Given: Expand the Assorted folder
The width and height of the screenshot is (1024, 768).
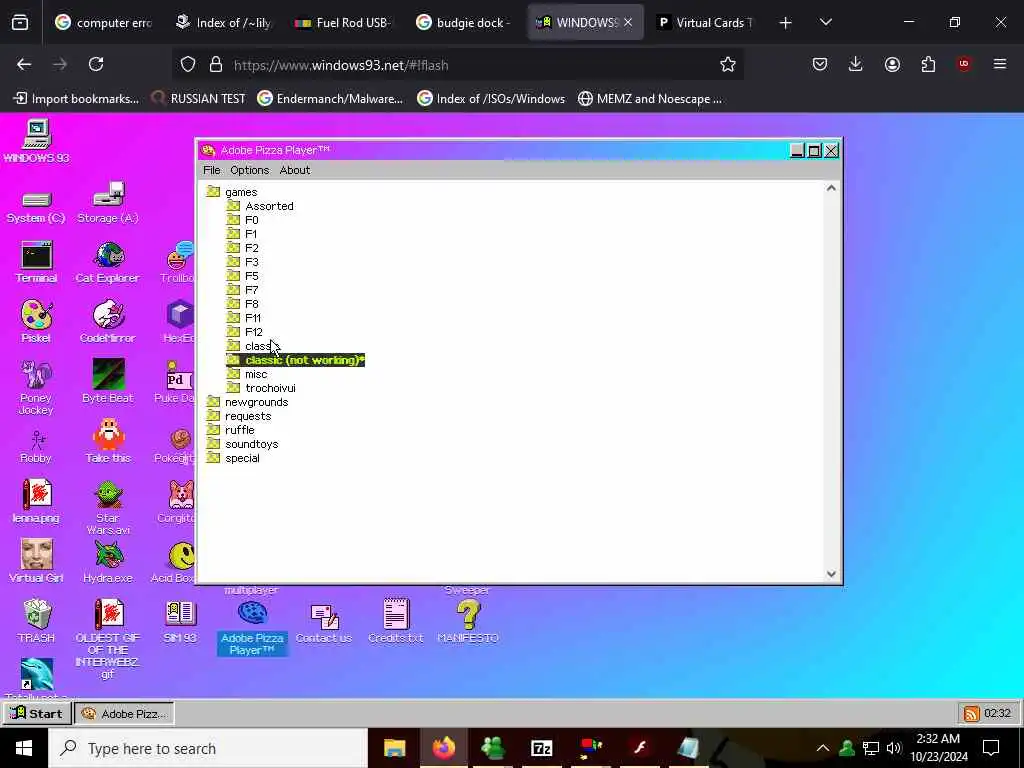Looking at the screenshot, I should coord(260,206).
